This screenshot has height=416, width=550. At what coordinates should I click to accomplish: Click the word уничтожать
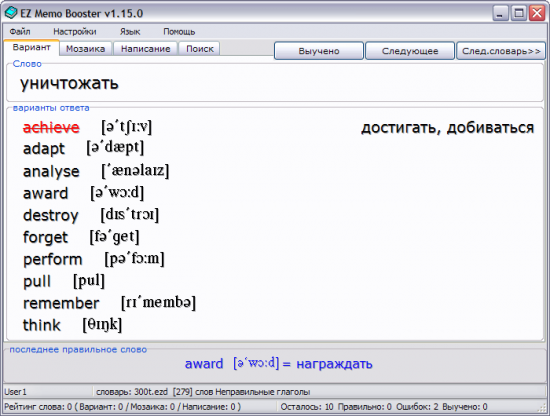click(x=69, y=83)
